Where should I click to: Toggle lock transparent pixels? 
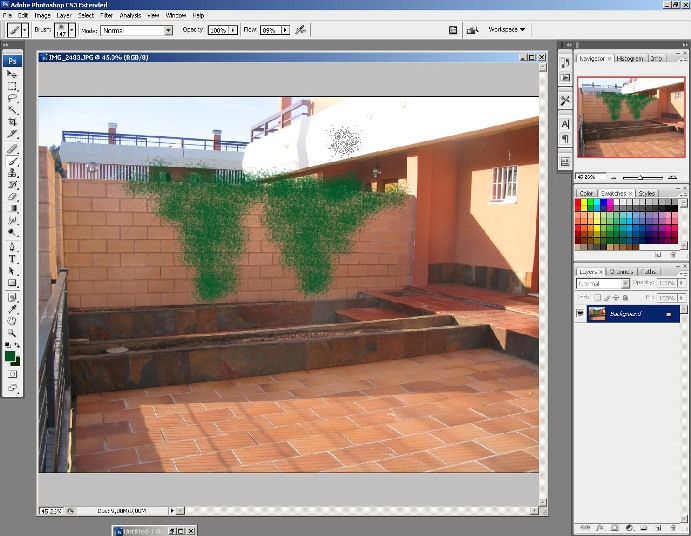(598, 298)
